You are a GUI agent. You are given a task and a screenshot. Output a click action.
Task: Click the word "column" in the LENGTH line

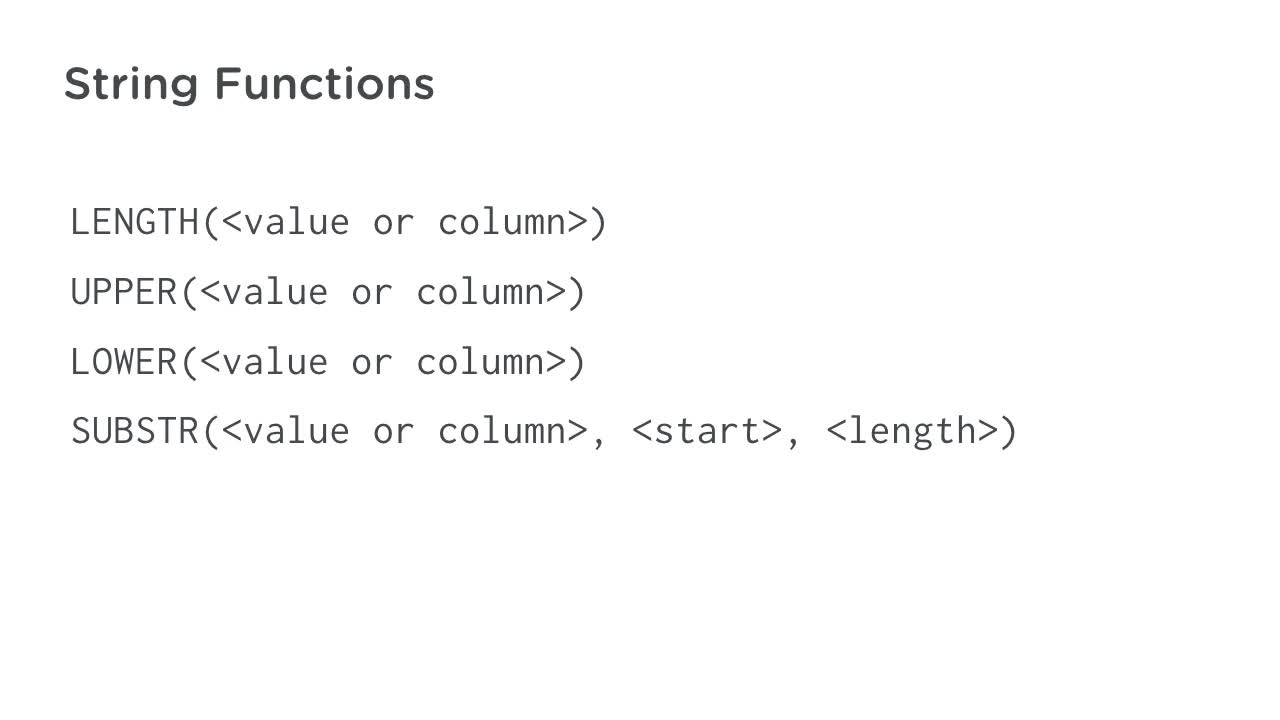[502, 222]
